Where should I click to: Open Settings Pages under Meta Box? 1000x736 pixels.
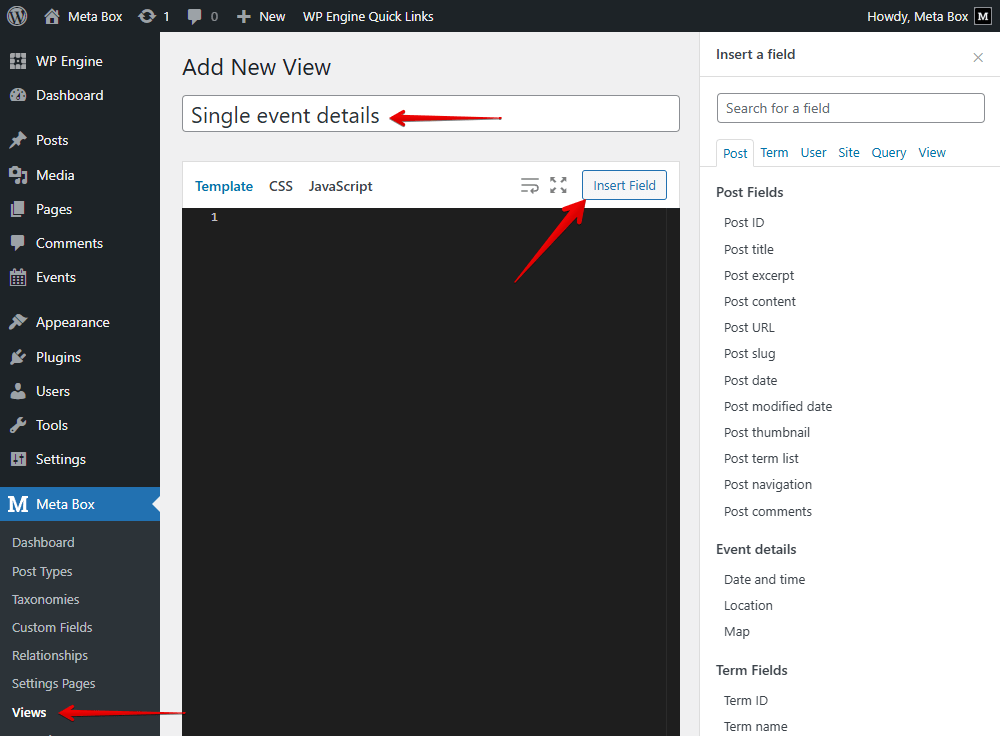point(54,684)
